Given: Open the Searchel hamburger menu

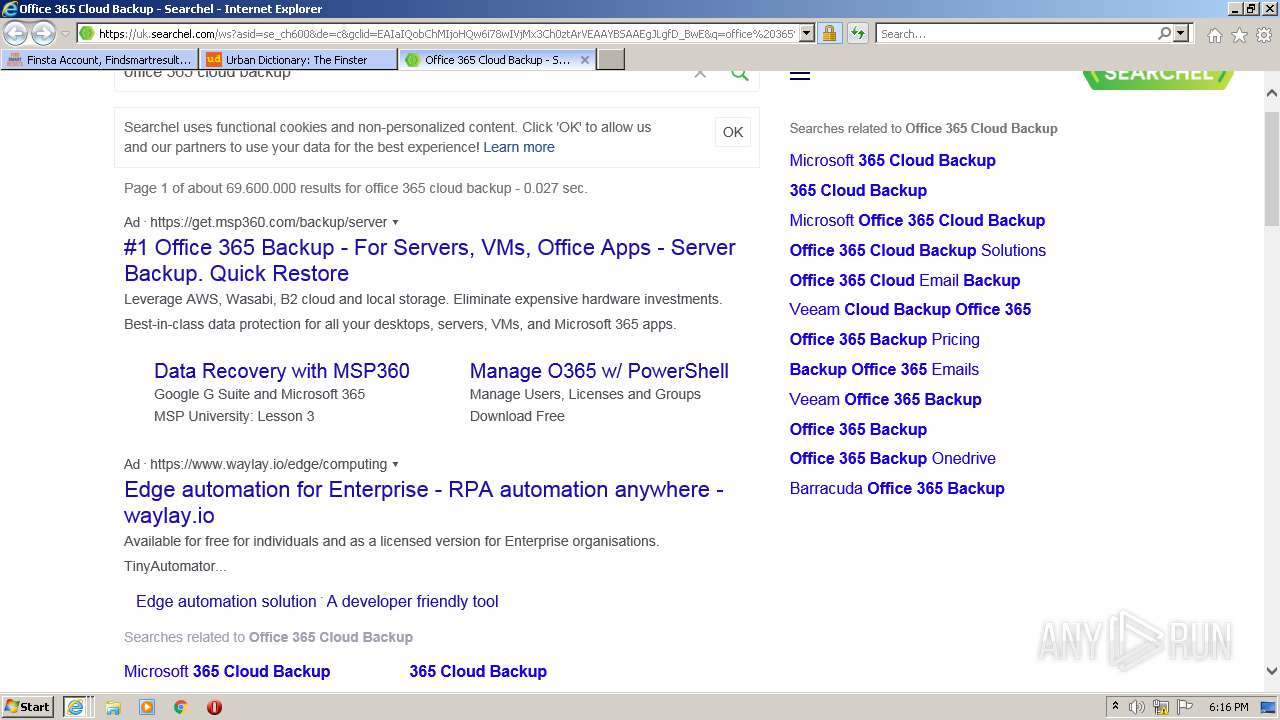Looking at the screenshot, I should 800,73.
